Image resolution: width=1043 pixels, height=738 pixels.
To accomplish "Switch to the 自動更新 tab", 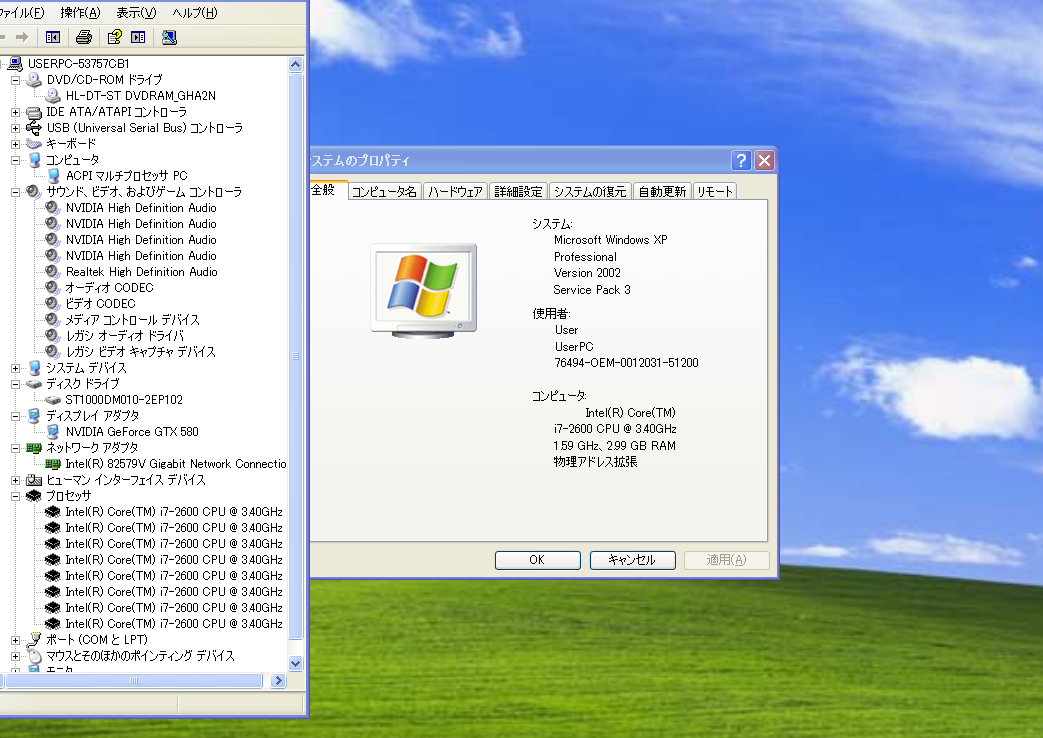I will tap(663, 192).
